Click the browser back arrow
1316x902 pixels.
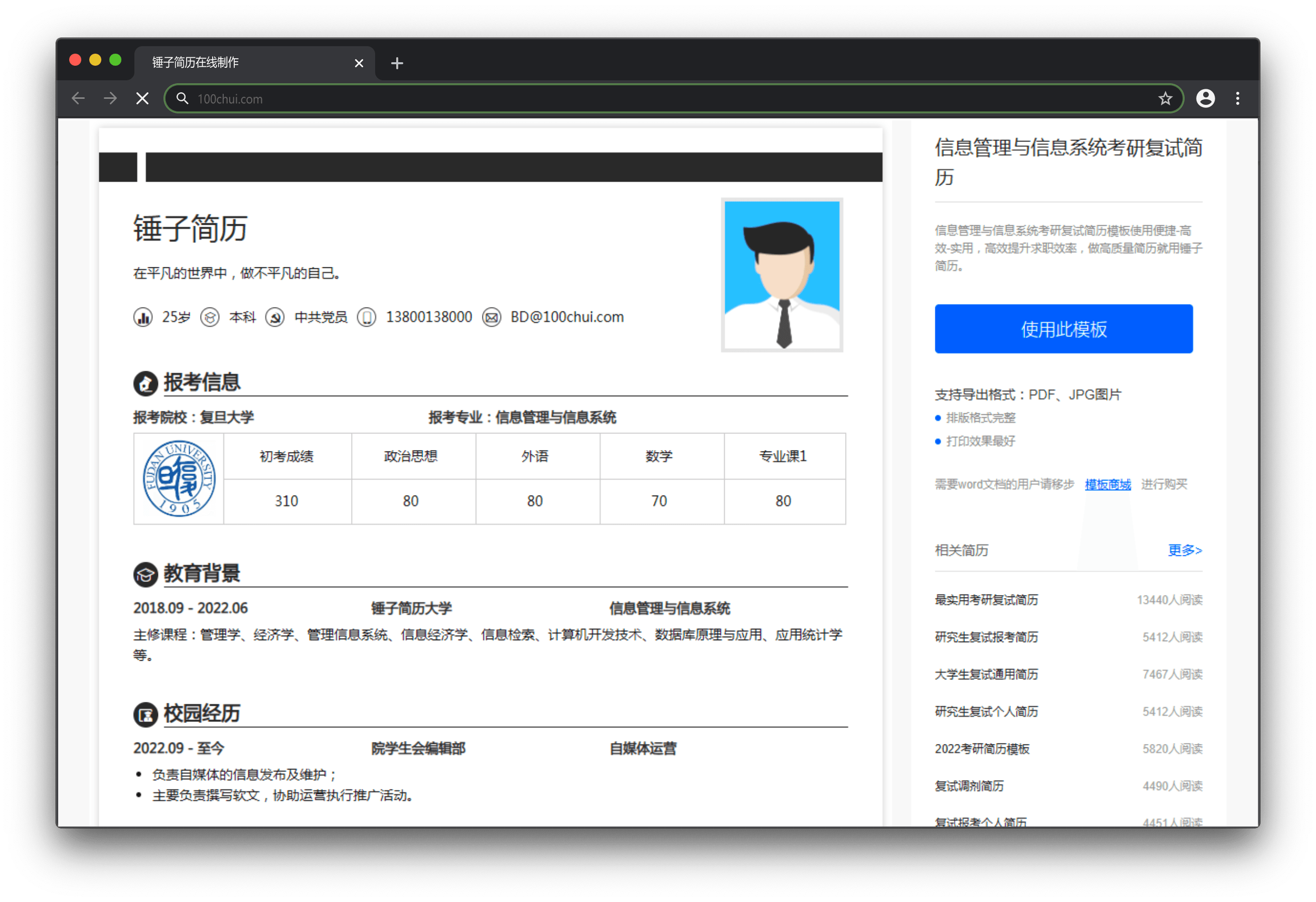[78, 99]
